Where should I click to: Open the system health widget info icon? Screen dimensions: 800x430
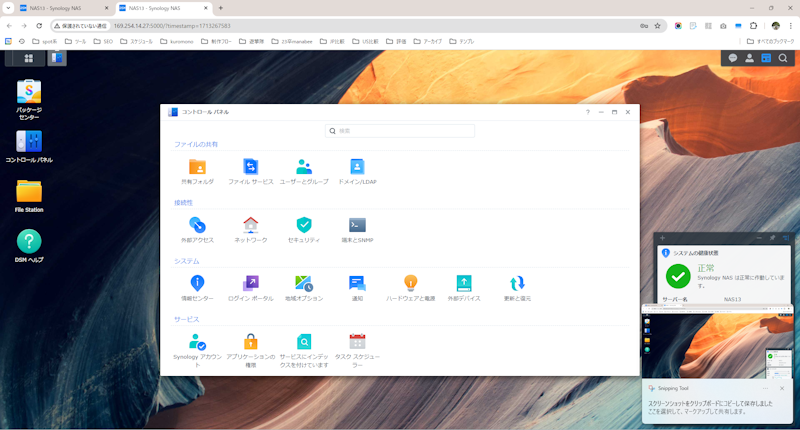pyautogui.click(x=665, y=253)
